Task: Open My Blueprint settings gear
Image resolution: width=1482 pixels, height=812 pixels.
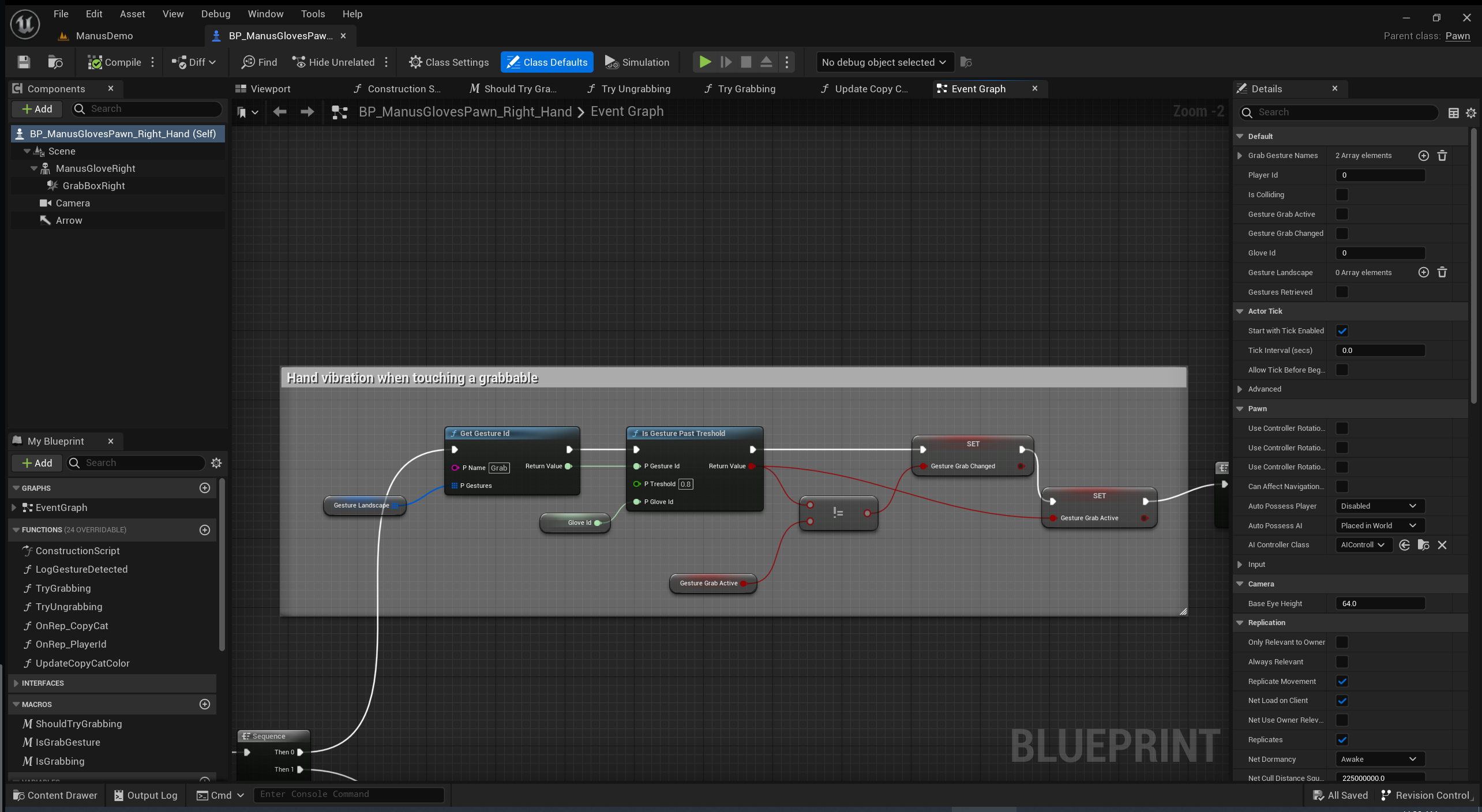Action: pos(216,463)
